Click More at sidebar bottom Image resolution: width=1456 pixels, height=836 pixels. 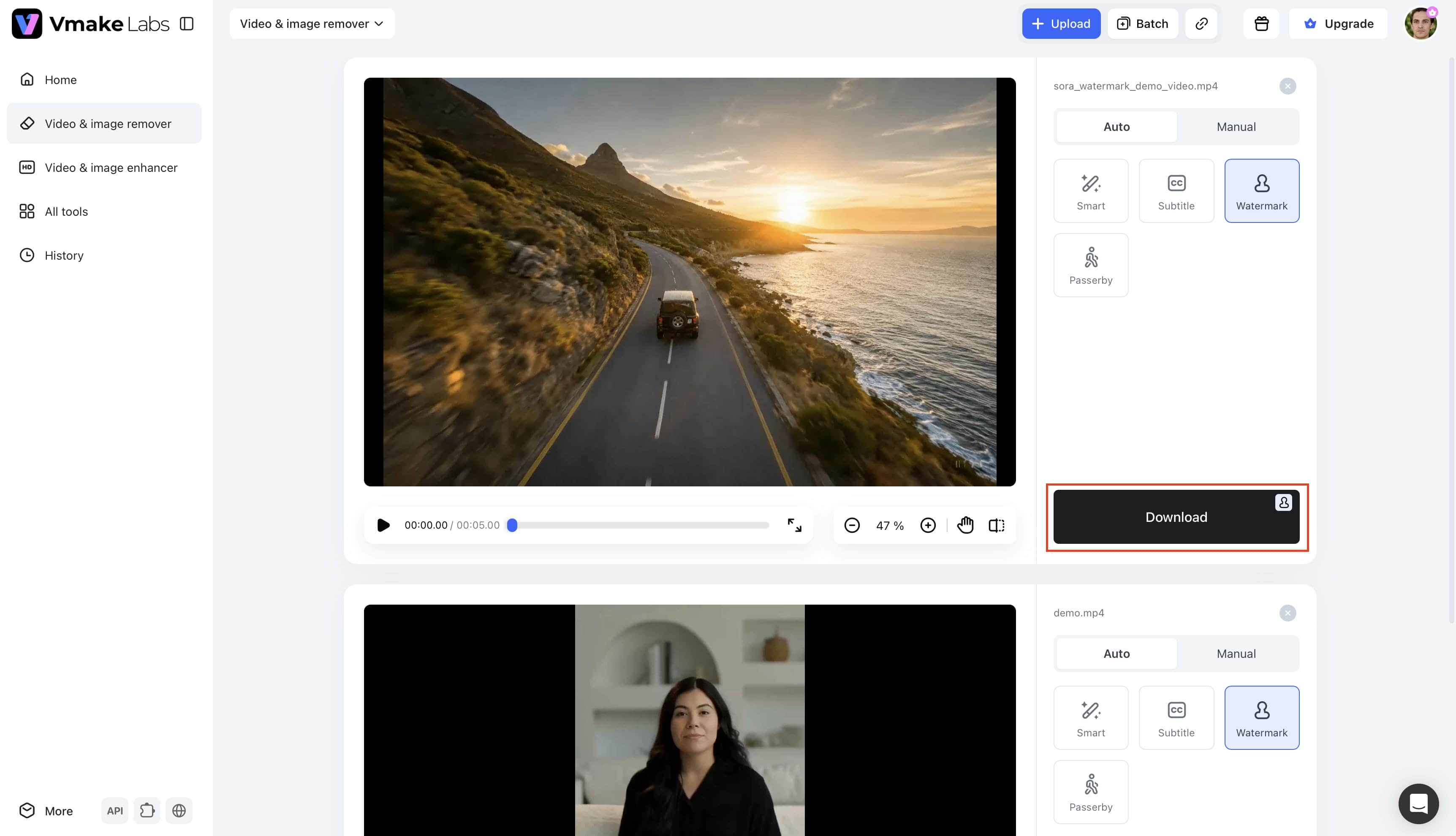[x=46, y=811]
